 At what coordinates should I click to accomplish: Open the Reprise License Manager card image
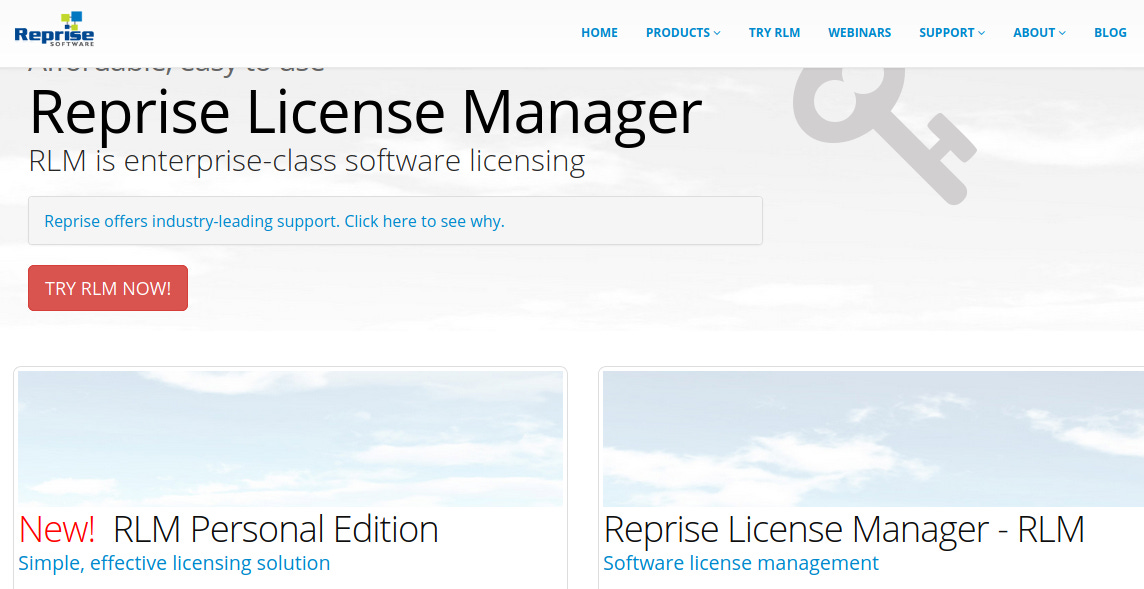click(872, 437)
